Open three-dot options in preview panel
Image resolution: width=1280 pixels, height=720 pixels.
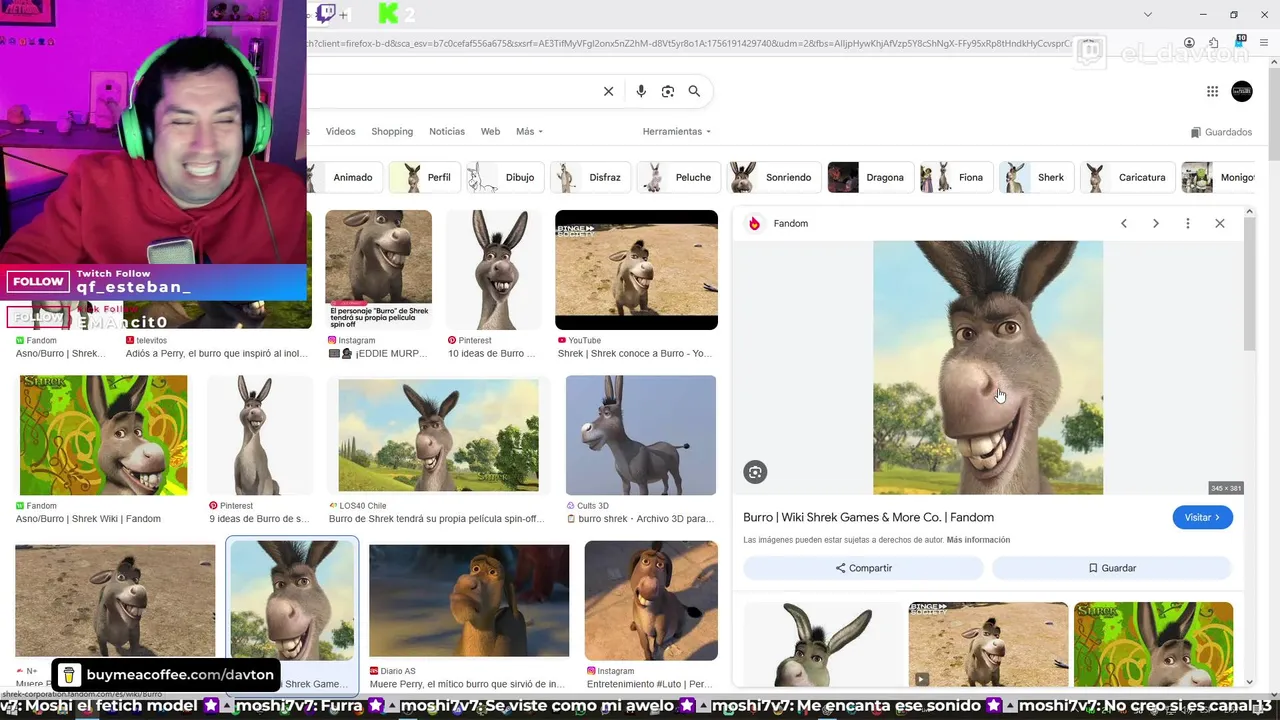coord(1188,223)
